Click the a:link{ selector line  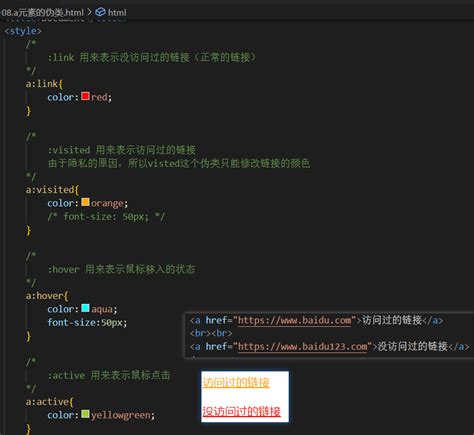[x=44, y=84]
